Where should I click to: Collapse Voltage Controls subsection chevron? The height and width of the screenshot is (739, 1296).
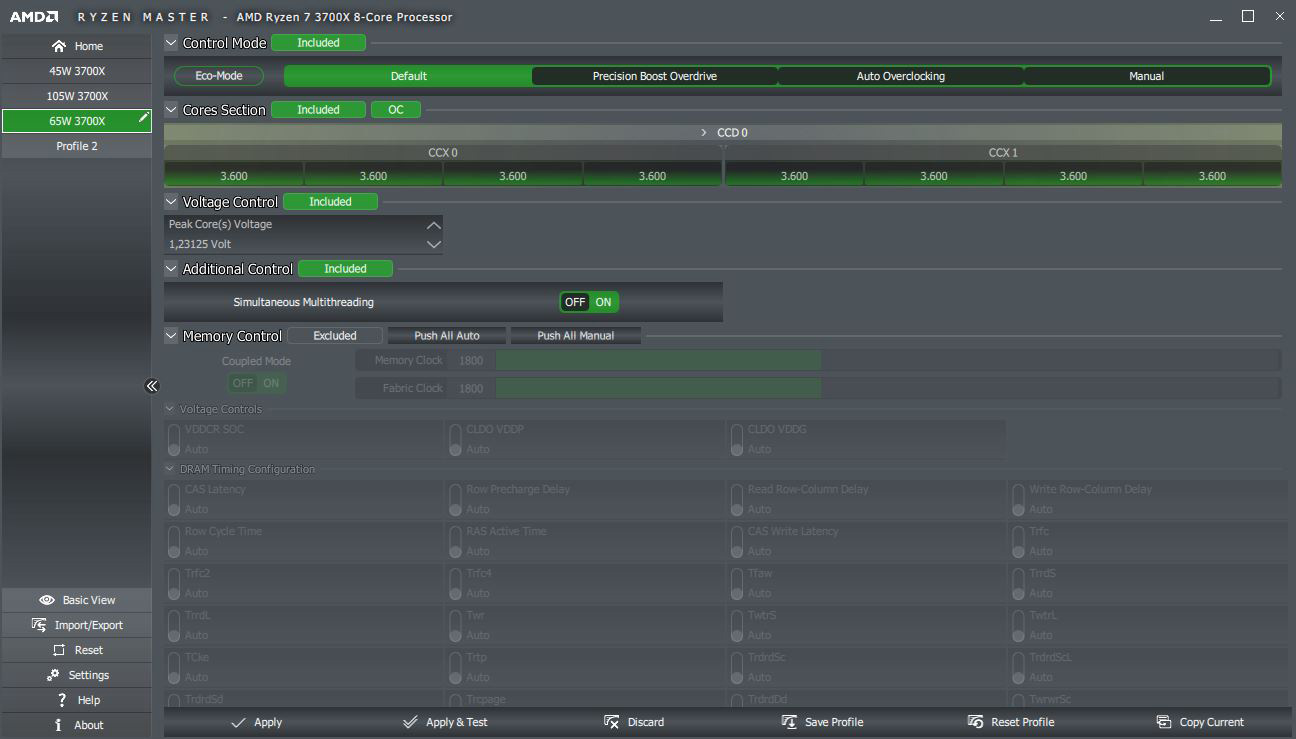170,409
